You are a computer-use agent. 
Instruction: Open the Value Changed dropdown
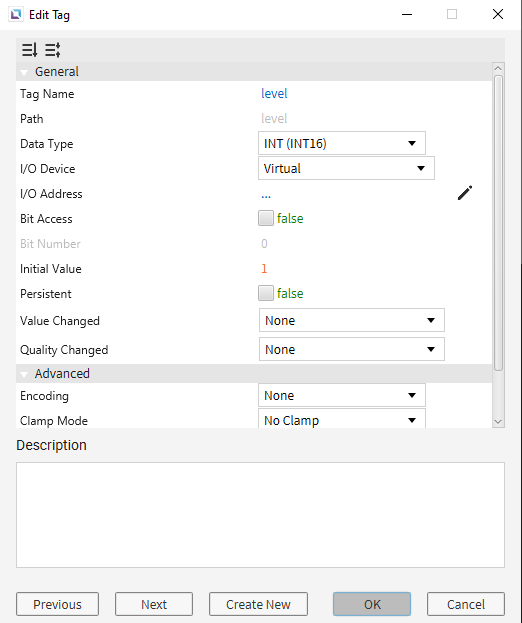[x=352, y=320]
